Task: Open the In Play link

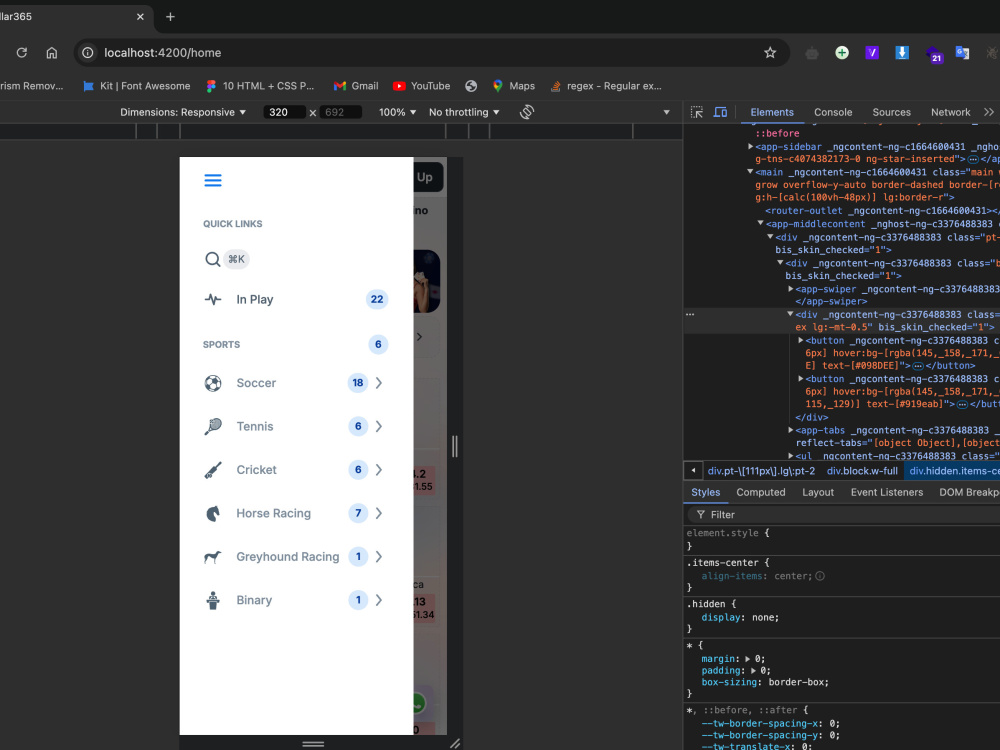Action: (254, 300)
